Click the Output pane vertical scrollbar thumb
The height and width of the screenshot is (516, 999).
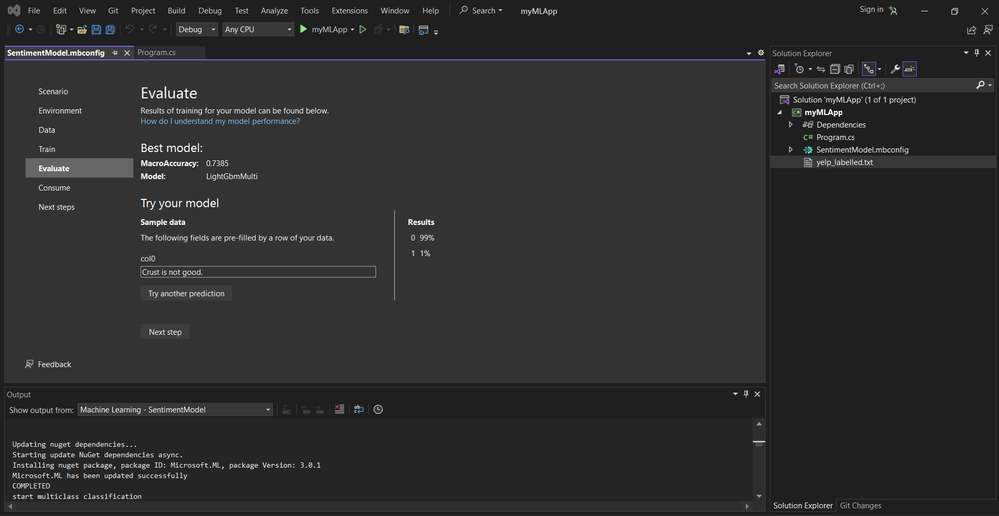758,442
